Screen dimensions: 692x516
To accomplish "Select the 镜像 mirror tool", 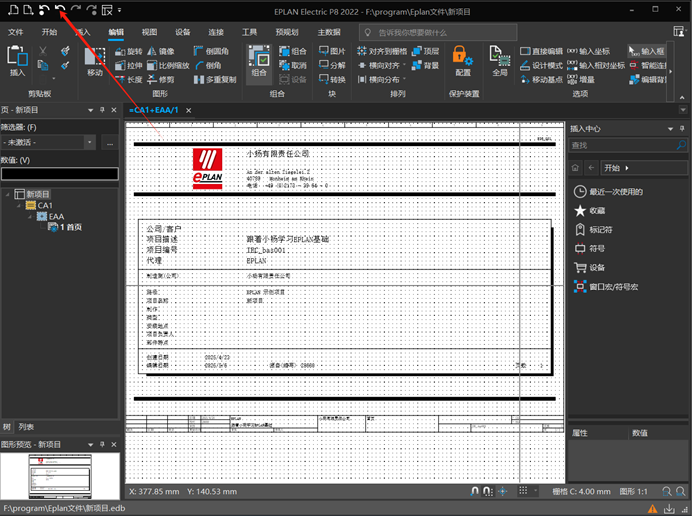I will (x=161, y=51).
